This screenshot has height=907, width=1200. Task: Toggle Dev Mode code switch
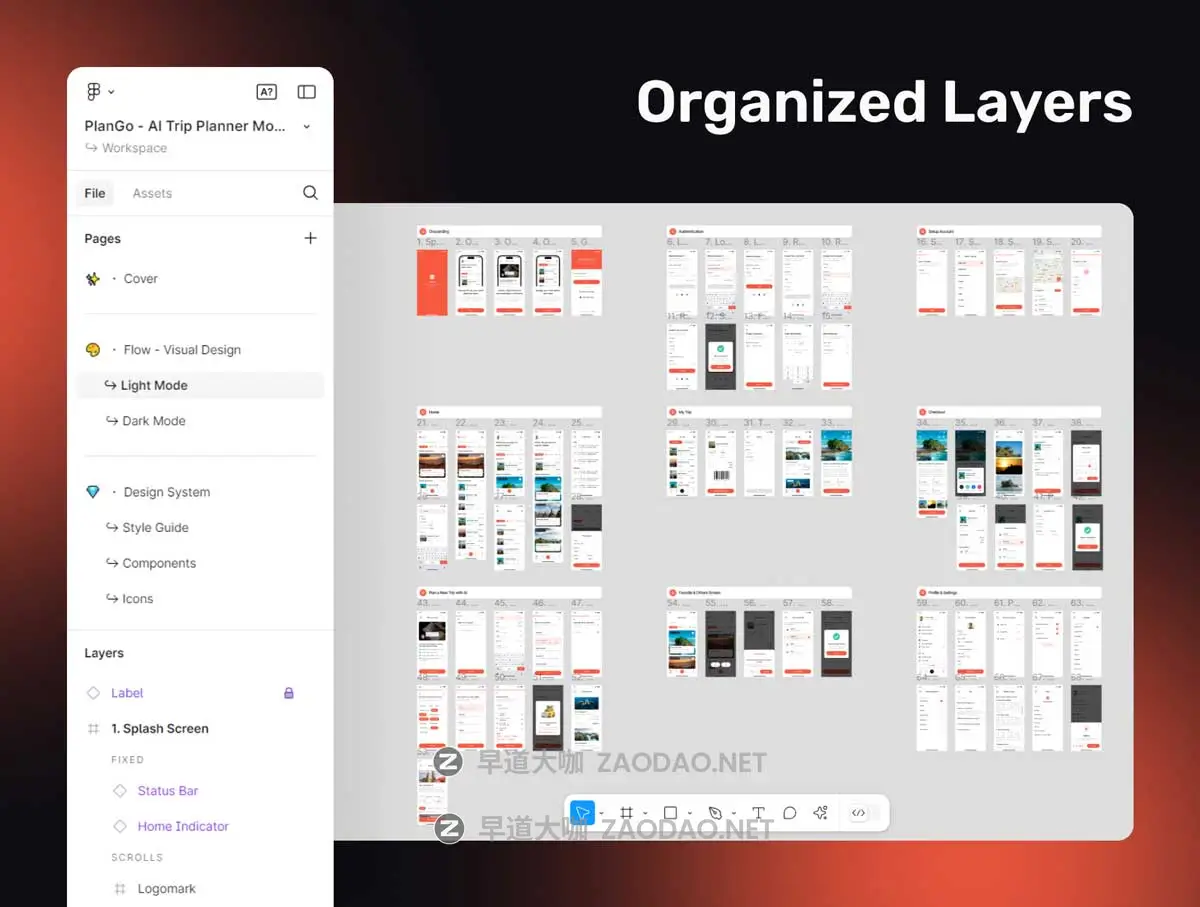click(x=858, y=813)
